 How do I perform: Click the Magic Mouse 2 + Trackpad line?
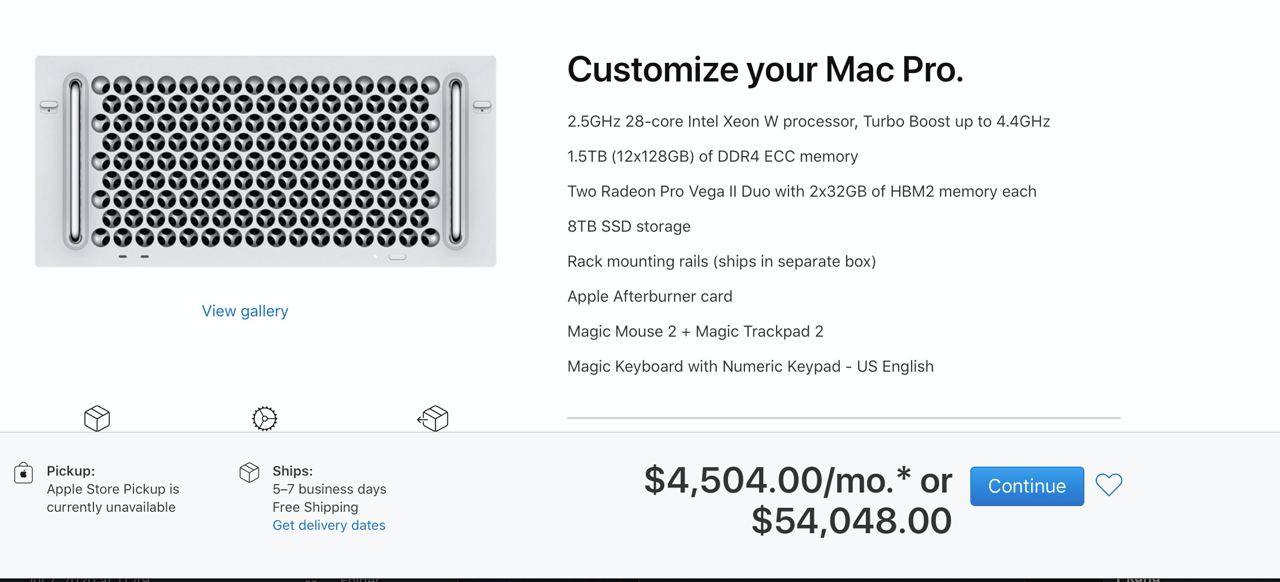[x=695, y=331]
